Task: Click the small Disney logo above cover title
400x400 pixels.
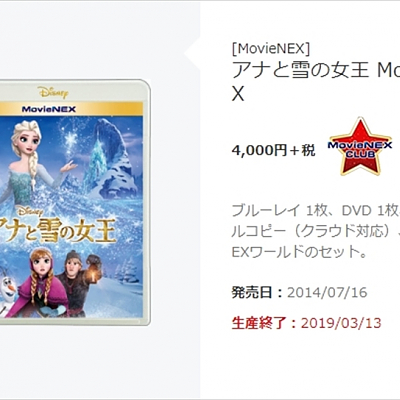Action: [x=31, y=212]
